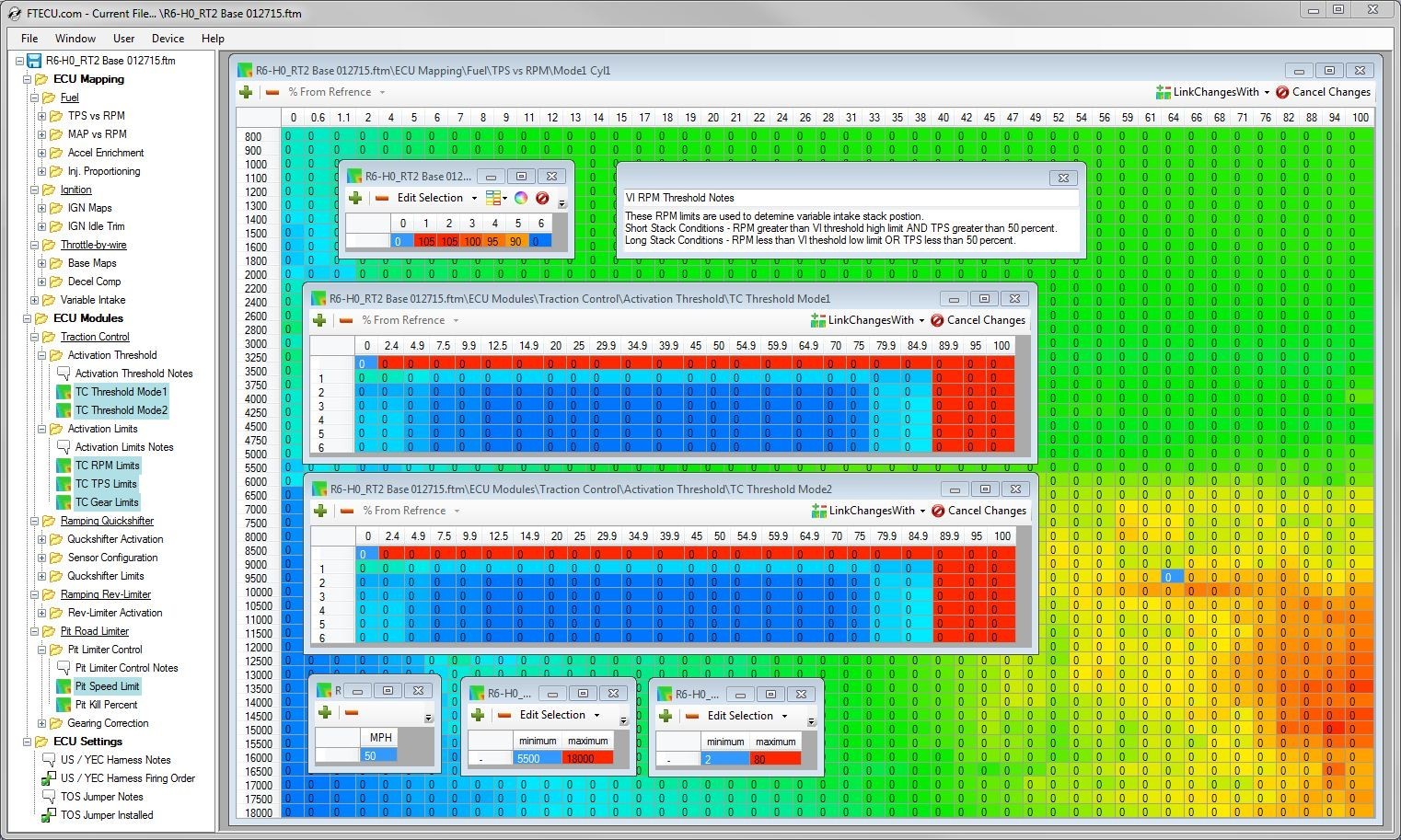Open the User menu
This screenshot has width=1401, height=840.
(123, 39)
